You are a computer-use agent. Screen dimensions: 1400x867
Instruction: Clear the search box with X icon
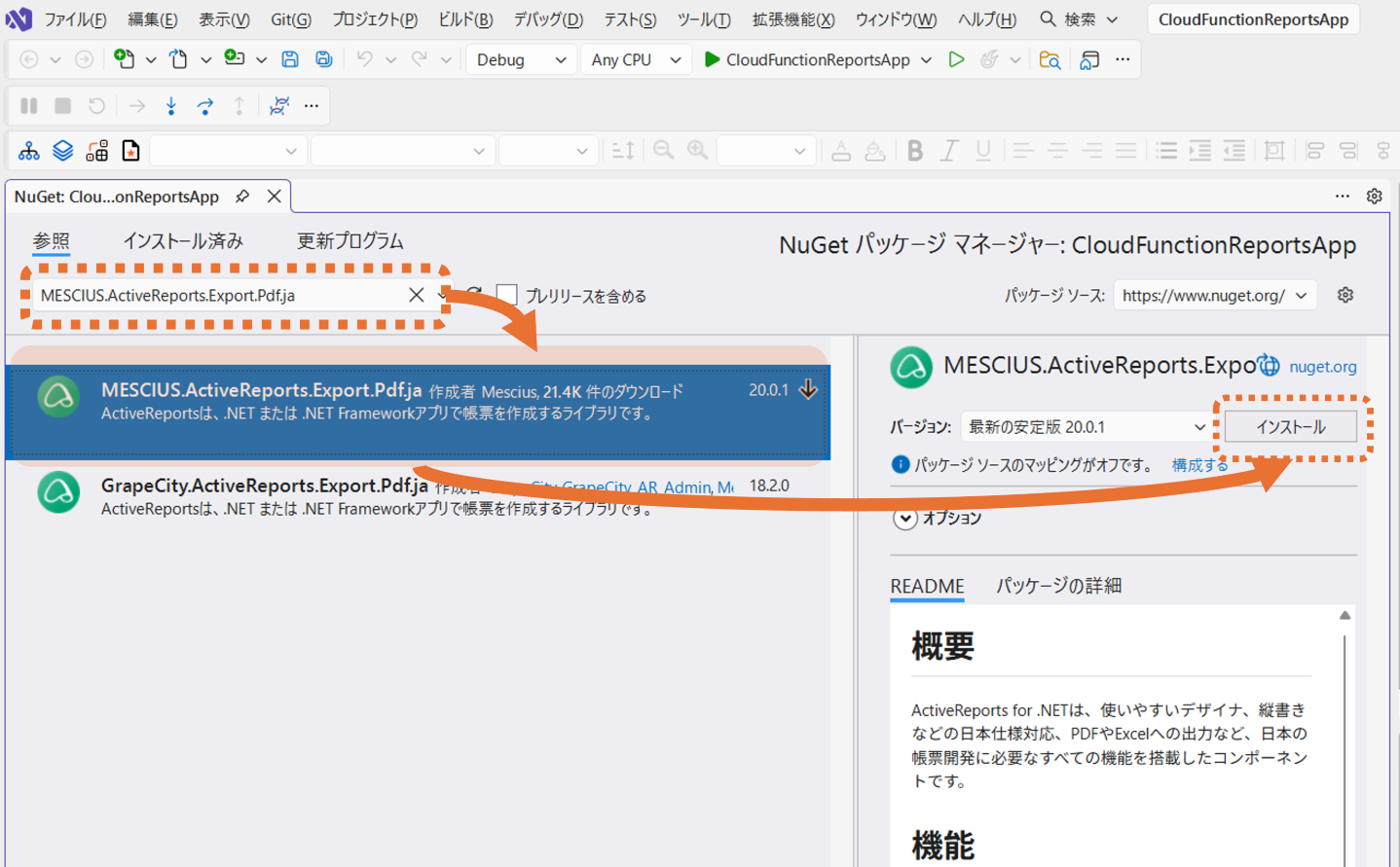click(x=417, y=295)
